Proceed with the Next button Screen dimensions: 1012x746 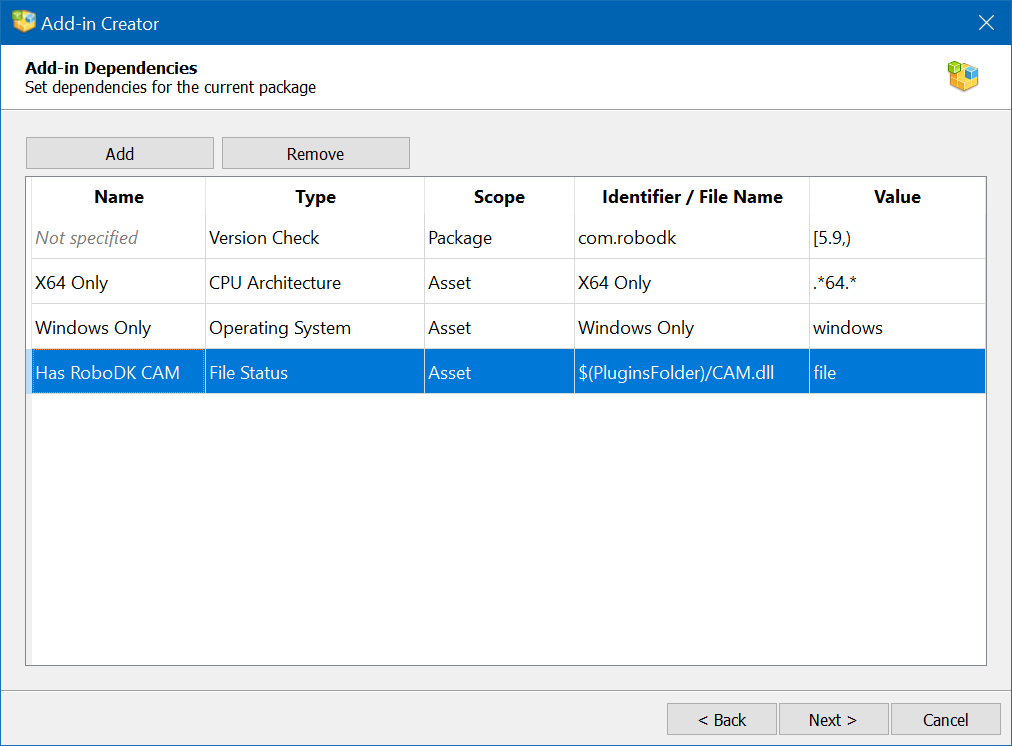point(833,720)
